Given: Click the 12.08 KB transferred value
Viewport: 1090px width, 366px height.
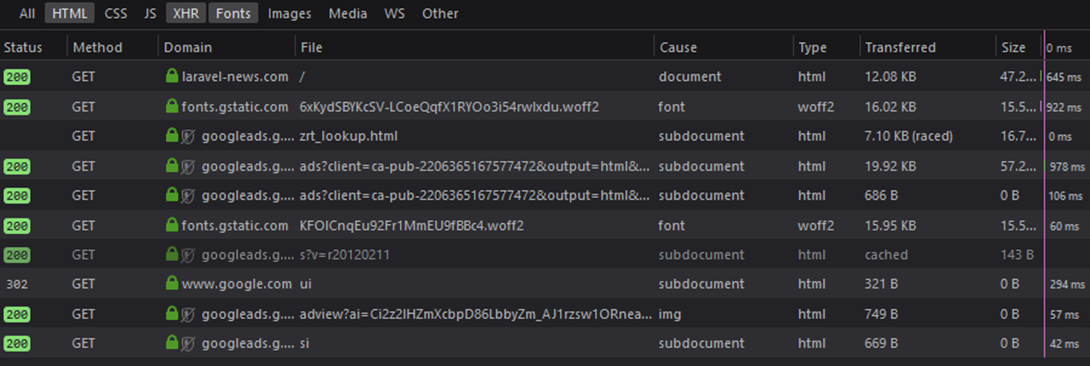Looking at the screenshot, I should (x=890, y=76).
